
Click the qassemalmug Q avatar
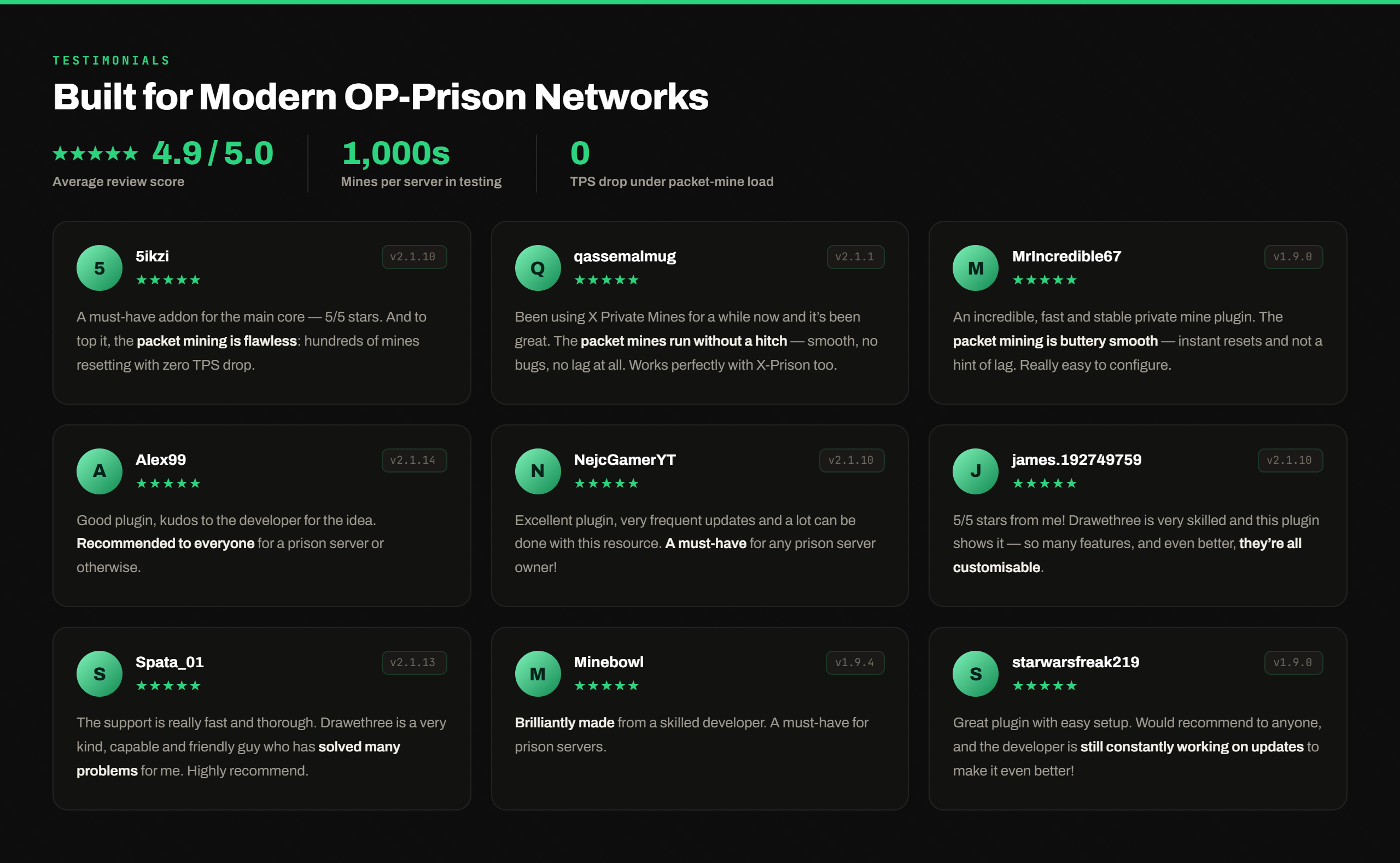pyautogui.click(x=538, y=267)
